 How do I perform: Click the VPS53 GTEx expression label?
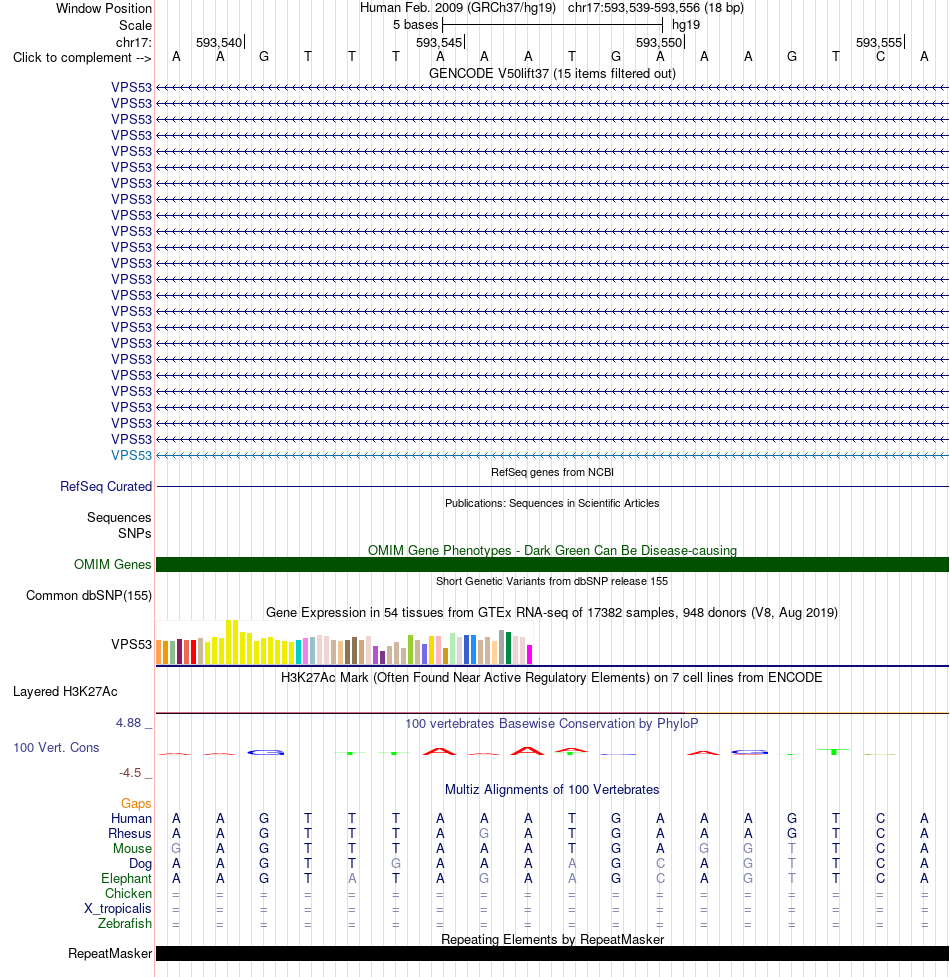[x=131, y=644]
